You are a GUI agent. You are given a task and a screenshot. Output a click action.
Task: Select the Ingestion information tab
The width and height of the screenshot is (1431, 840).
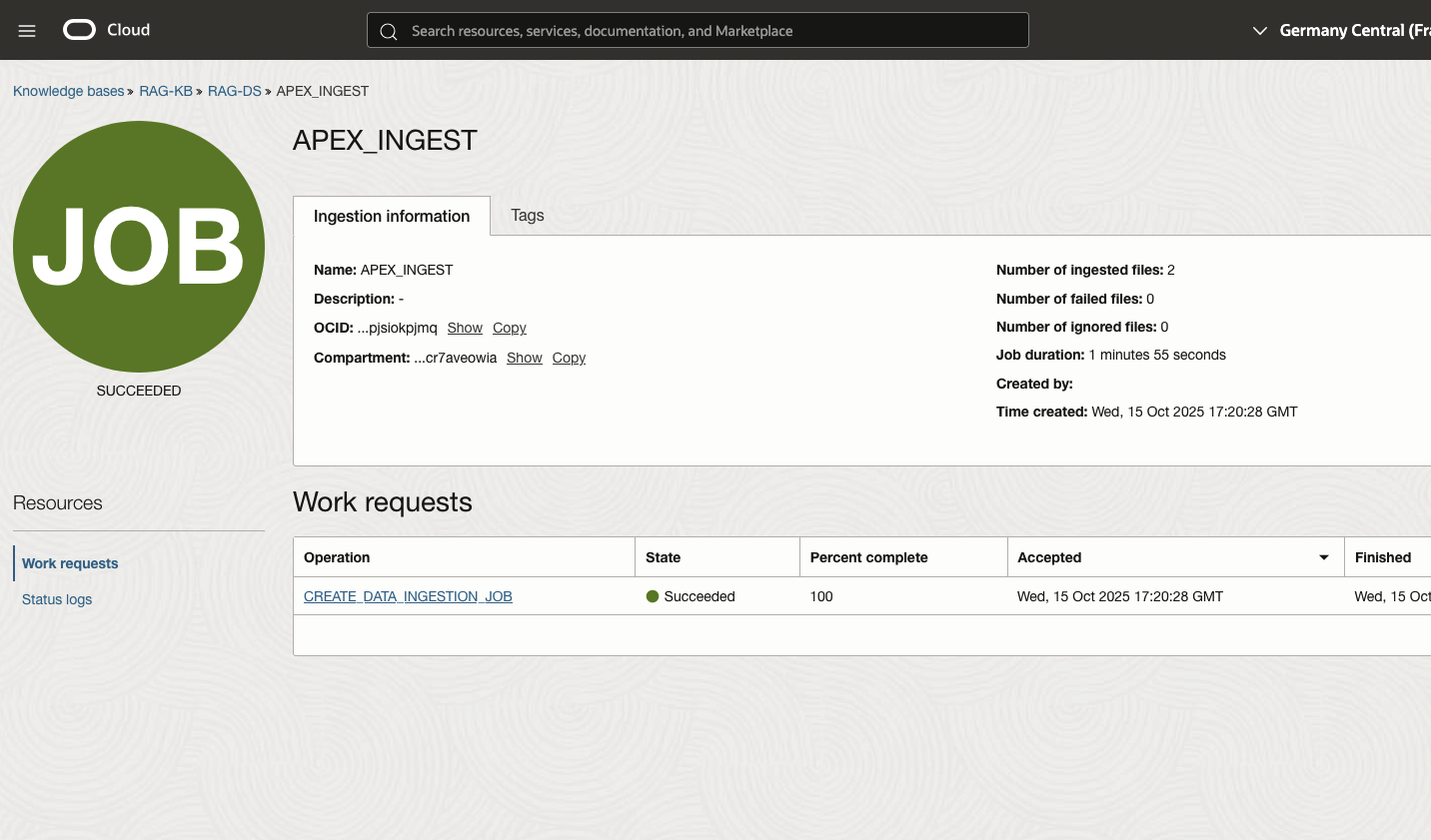(x=391, y=215)
